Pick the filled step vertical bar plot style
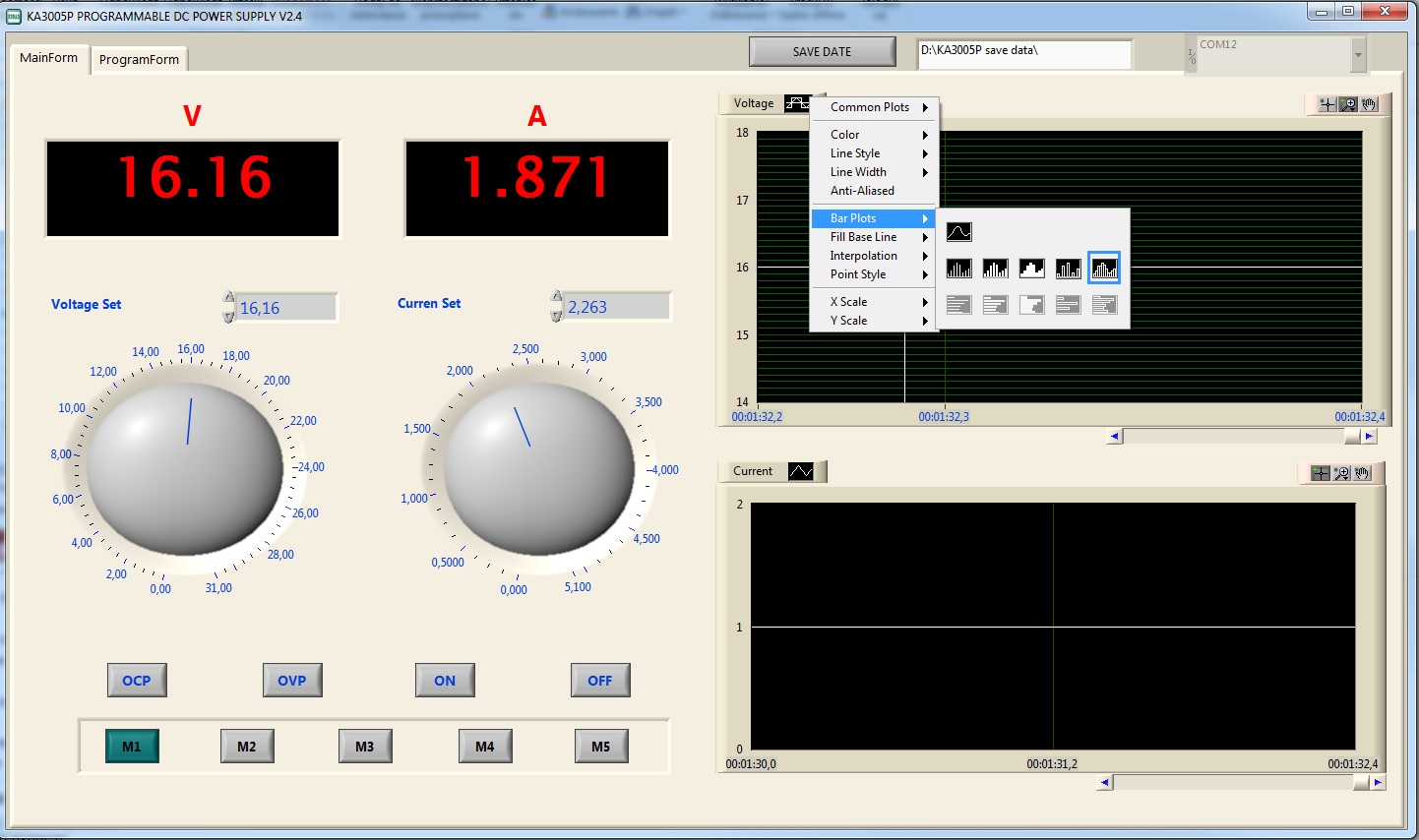1419x840 pixels. 1031,269
